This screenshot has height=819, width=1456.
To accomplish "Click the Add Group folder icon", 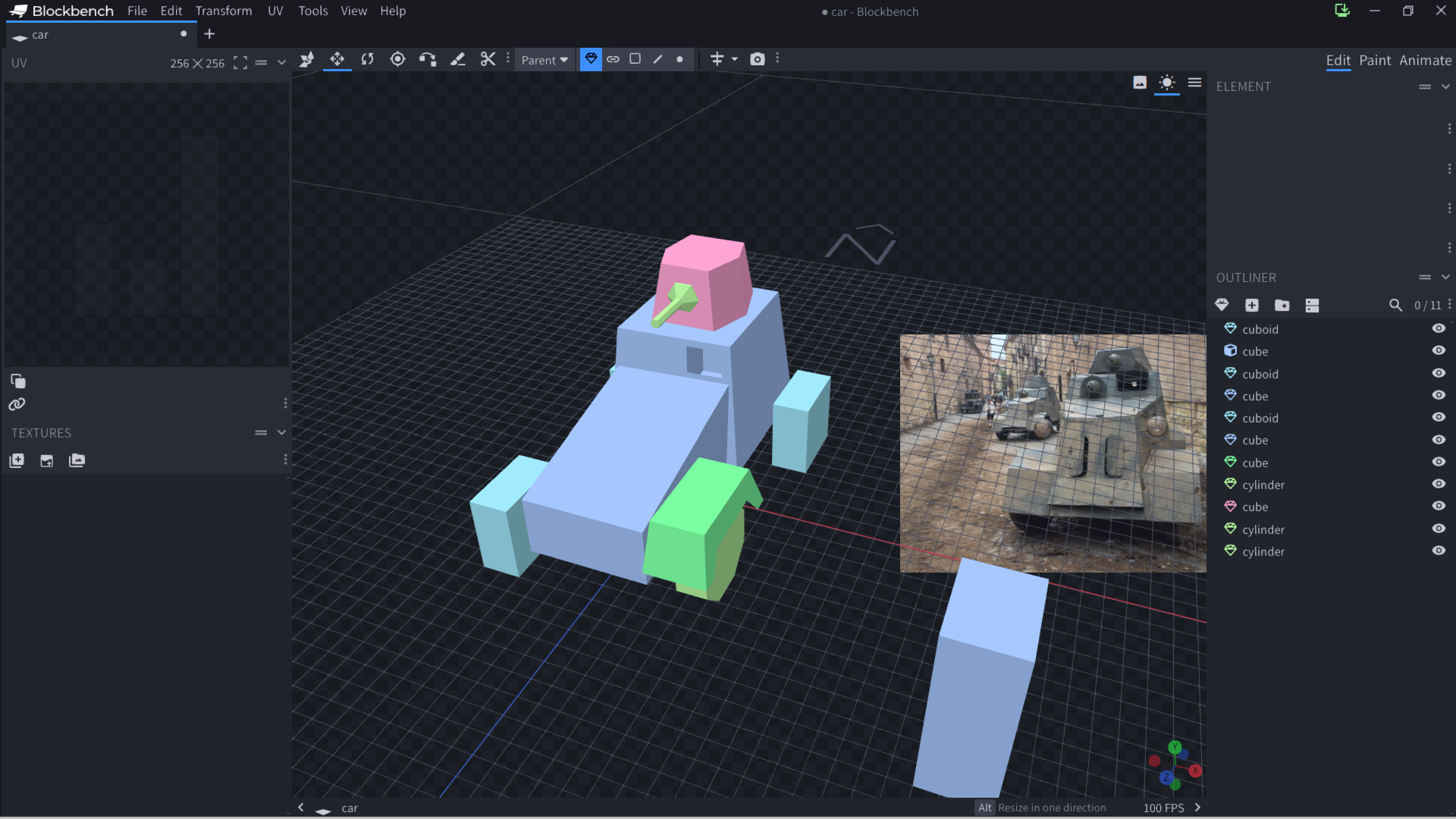I will coord(1282,305).
